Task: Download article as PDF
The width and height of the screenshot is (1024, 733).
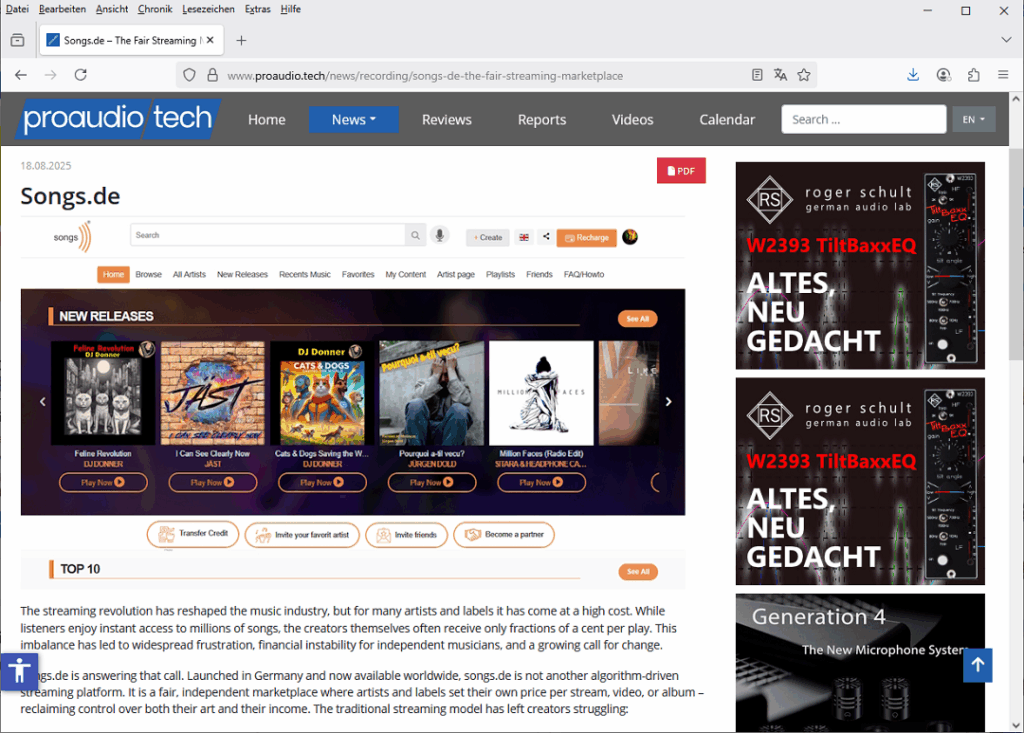Action: pos(681,171)
